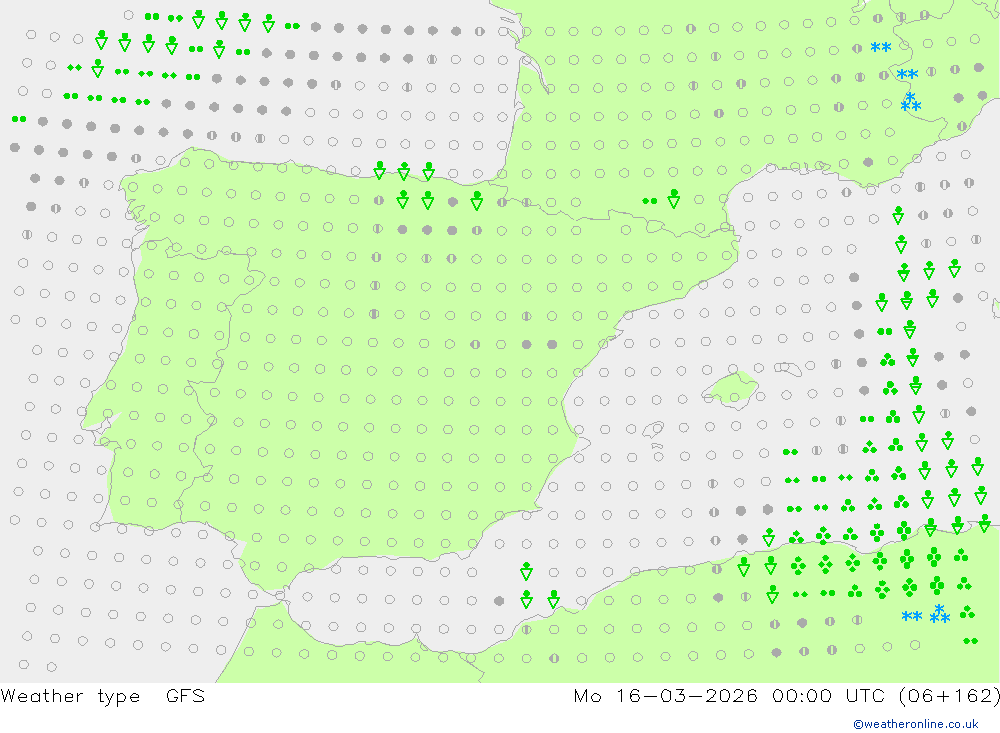
Task: Open the weatheronline.co.uk copyright link
Action: coord(915,724)
